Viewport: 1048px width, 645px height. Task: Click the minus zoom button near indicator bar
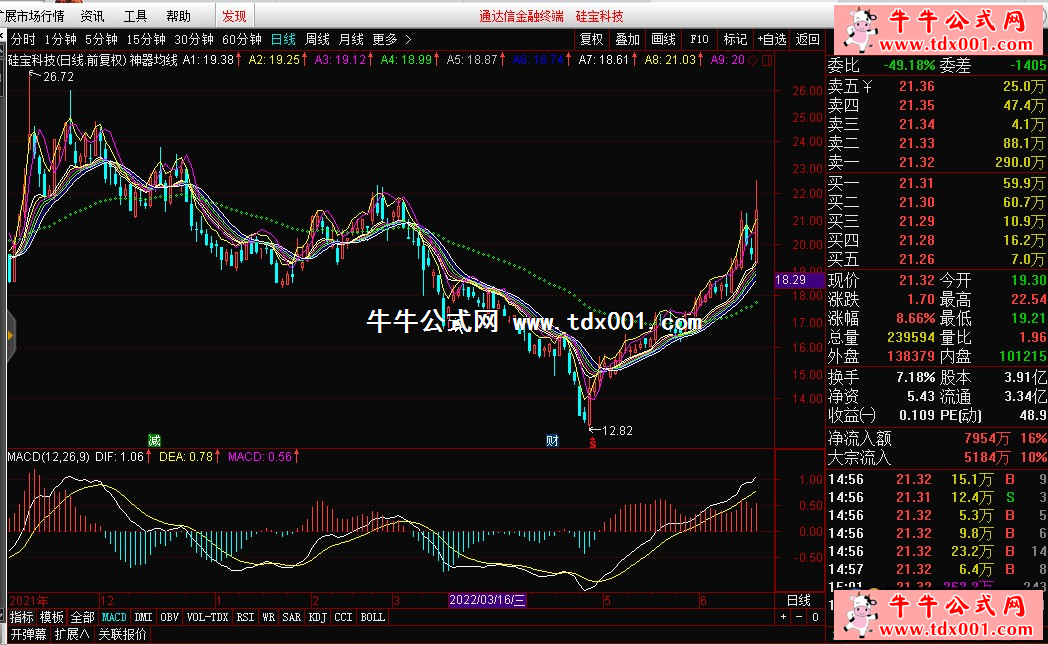point(799,617)
